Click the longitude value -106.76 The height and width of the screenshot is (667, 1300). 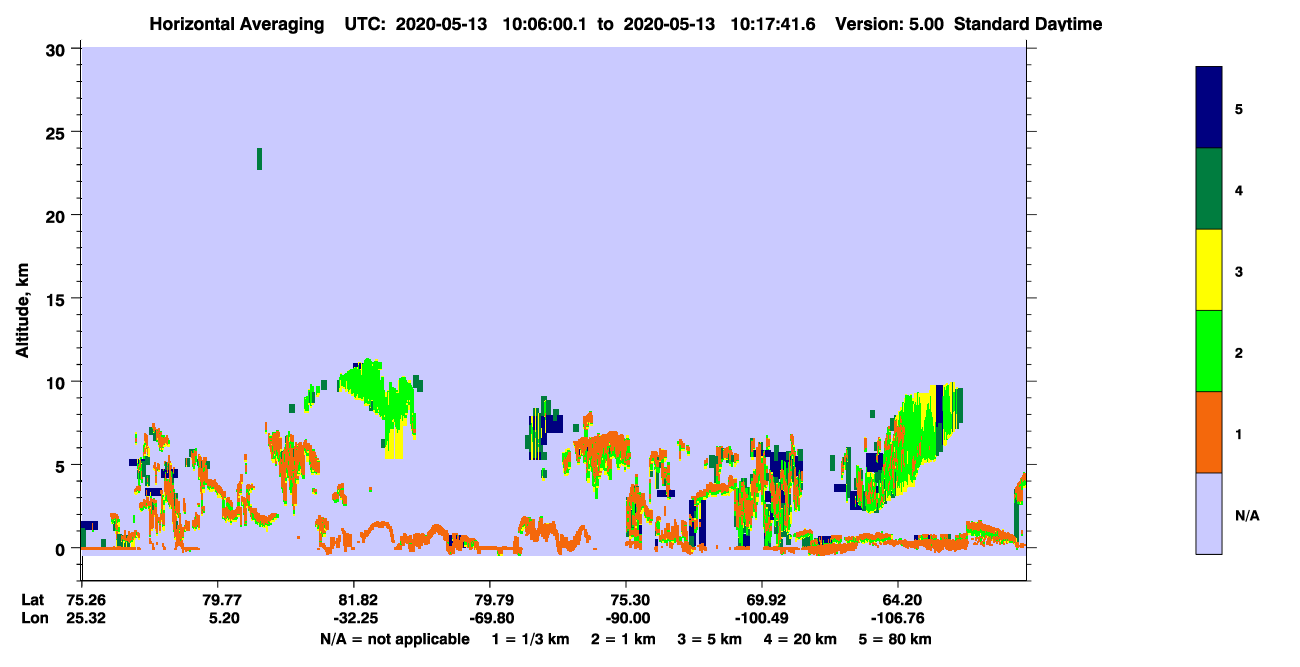pos(898,618)
